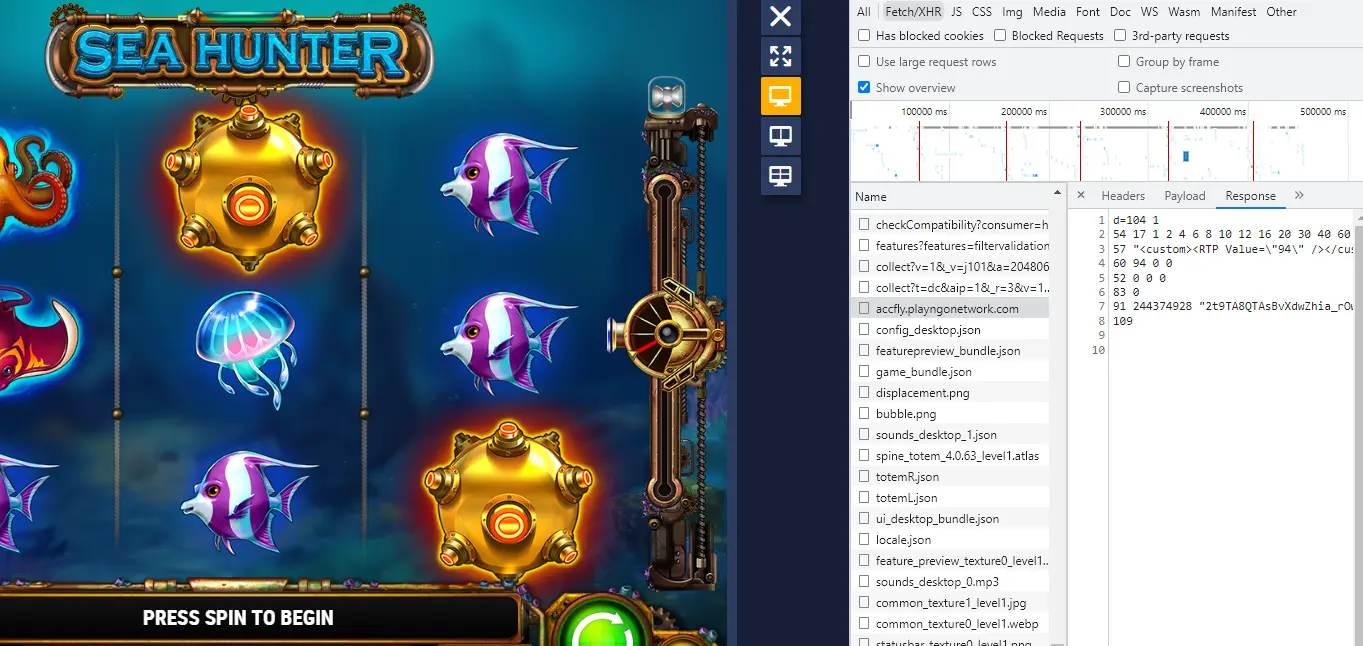This screenshot has height=646, width=1363.
Task: Click the file icon beside totemL.json
Action: (864, 498)
